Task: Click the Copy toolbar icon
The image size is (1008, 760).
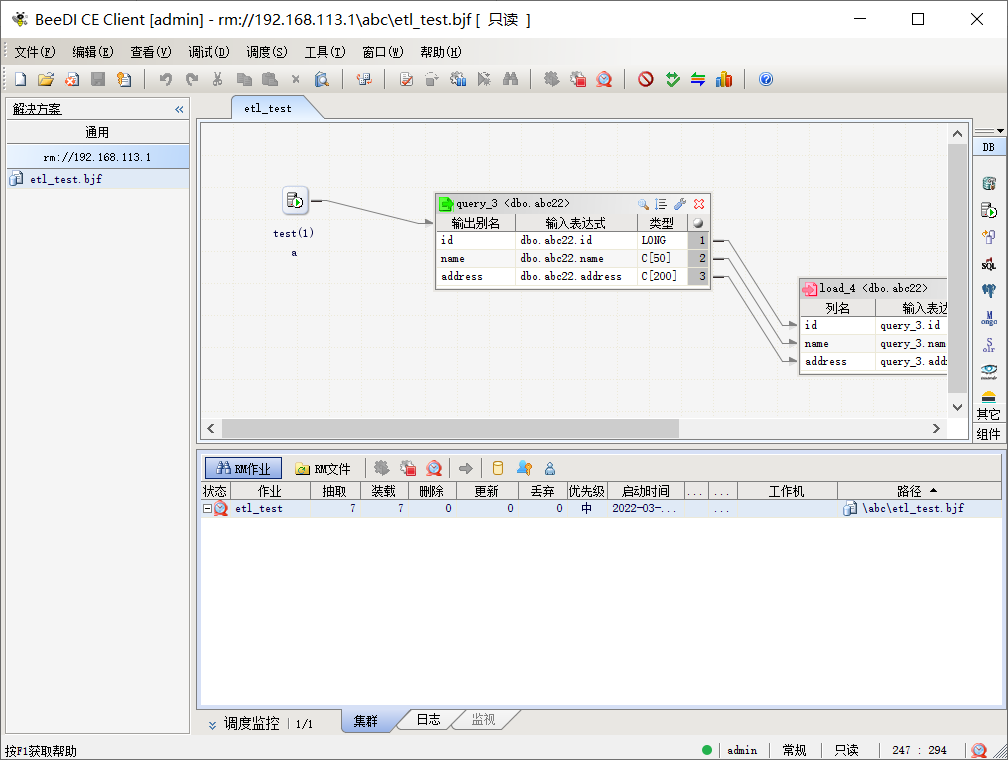Action: (x=244, y=79)
